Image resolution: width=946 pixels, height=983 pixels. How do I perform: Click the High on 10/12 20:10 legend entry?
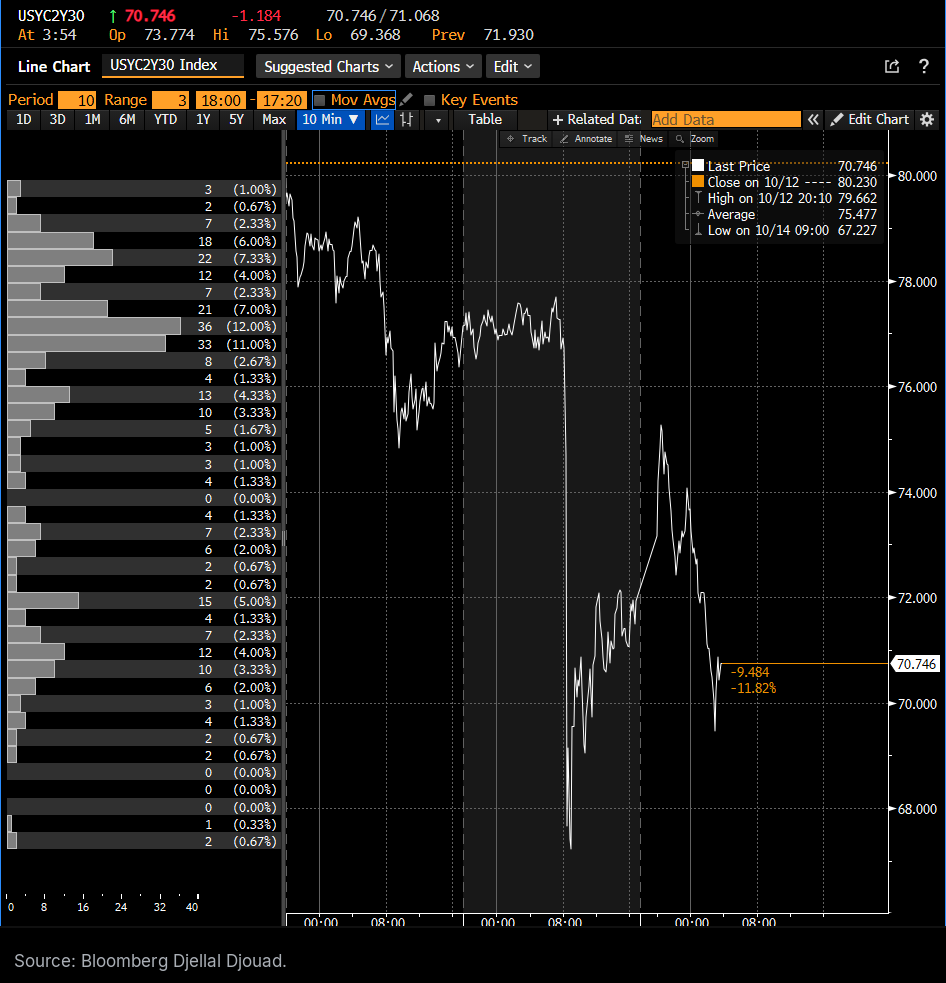point(785,198)
